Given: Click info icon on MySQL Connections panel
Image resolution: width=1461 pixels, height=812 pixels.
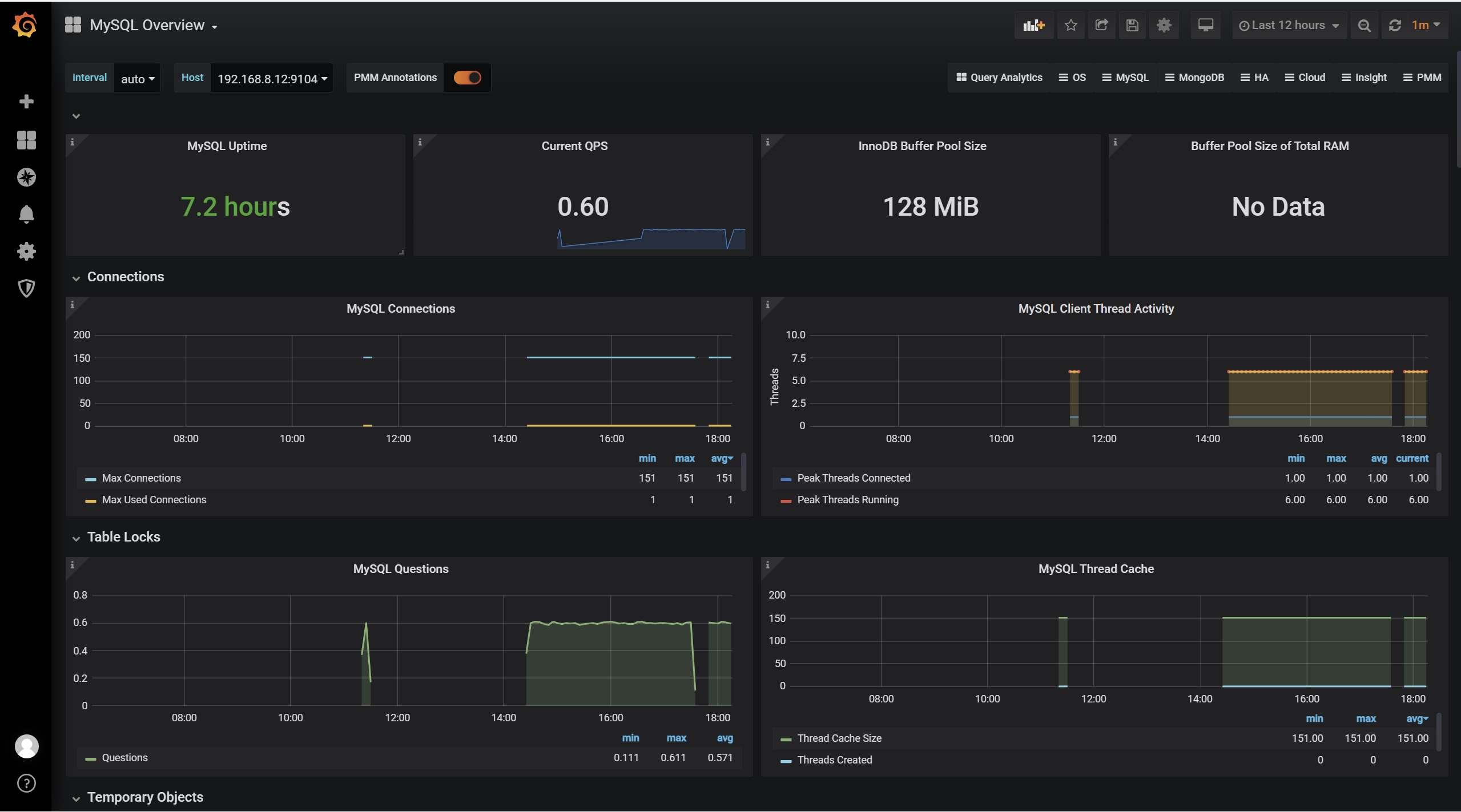Looking at the screenshot, I should (x=73, y=305).
